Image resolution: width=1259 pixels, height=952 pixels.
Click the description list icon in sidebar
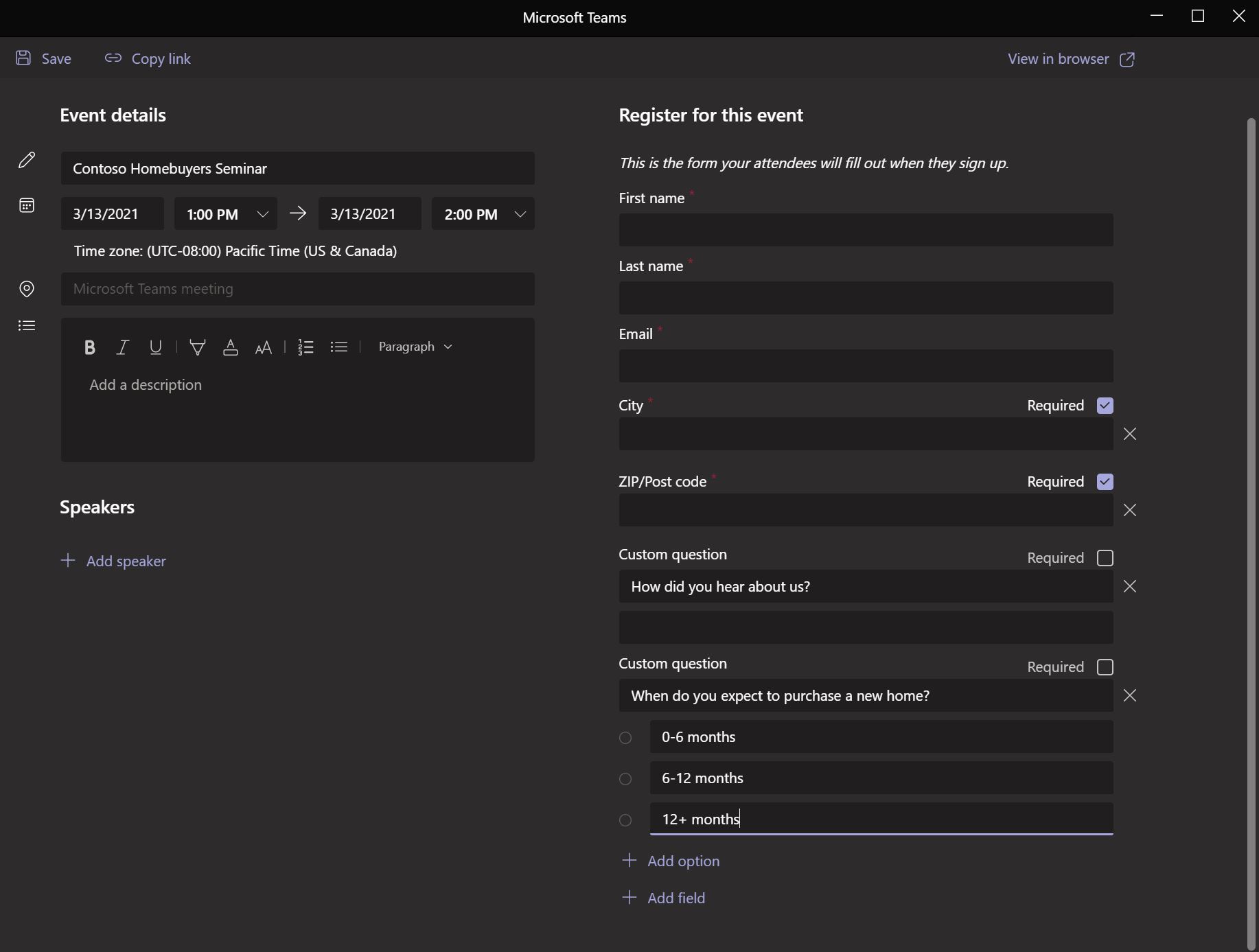pos(27,325)
